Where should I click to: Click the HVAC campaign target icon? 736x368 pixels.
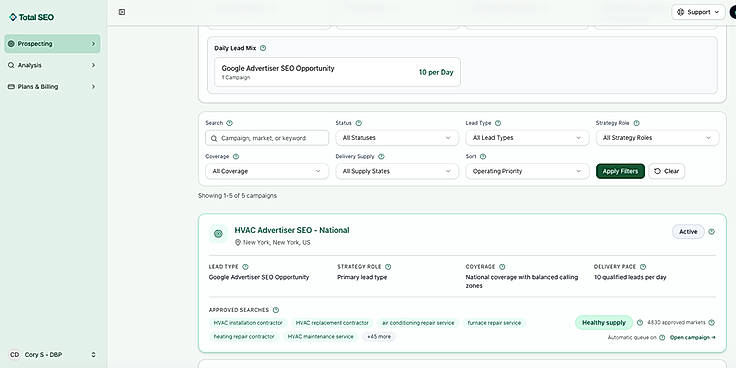(x=218, y=233)
